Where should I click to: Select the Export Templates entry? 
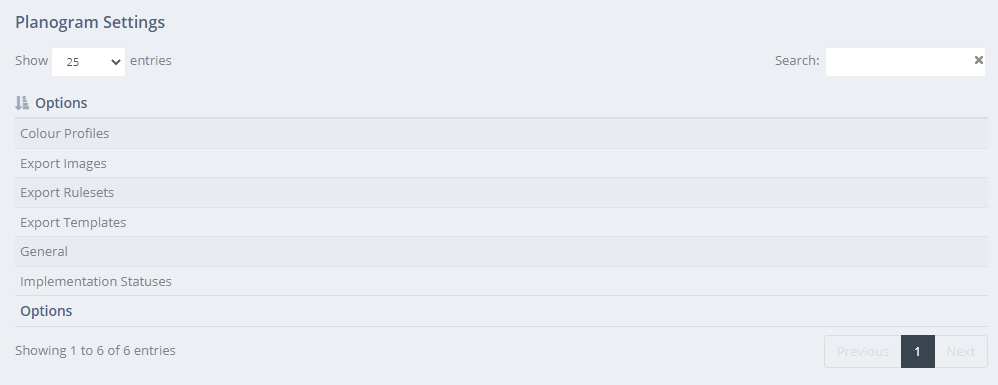coord(502,223)
